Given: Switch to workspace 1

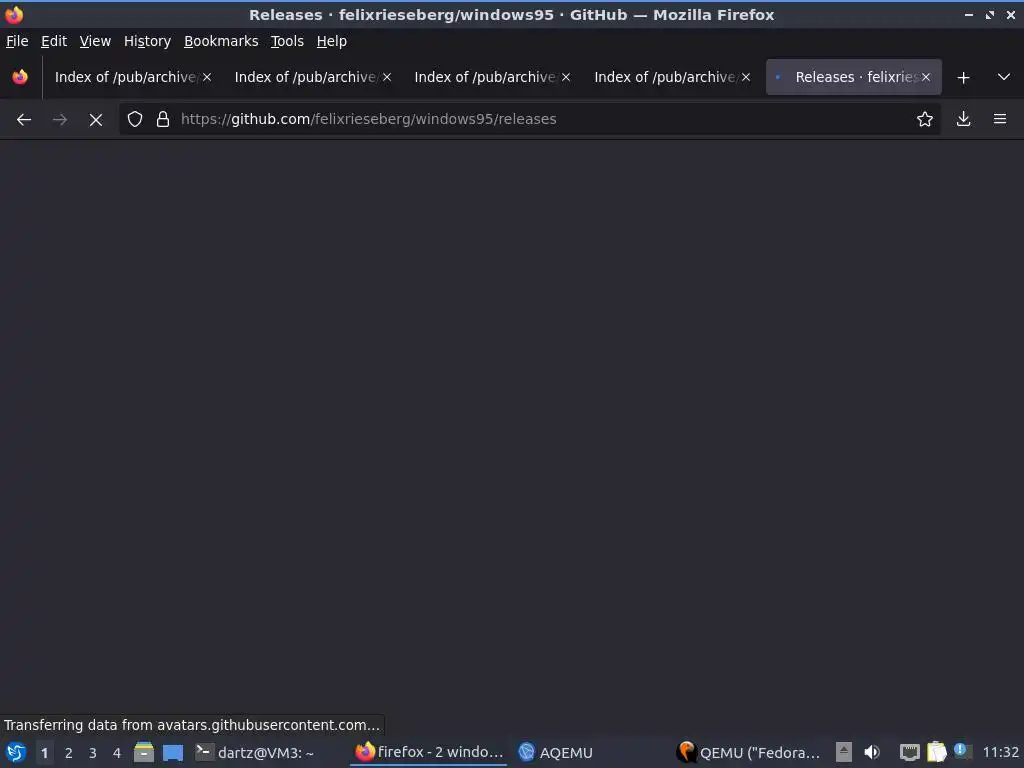Looking at the screenshot, I should click(44, 753).
